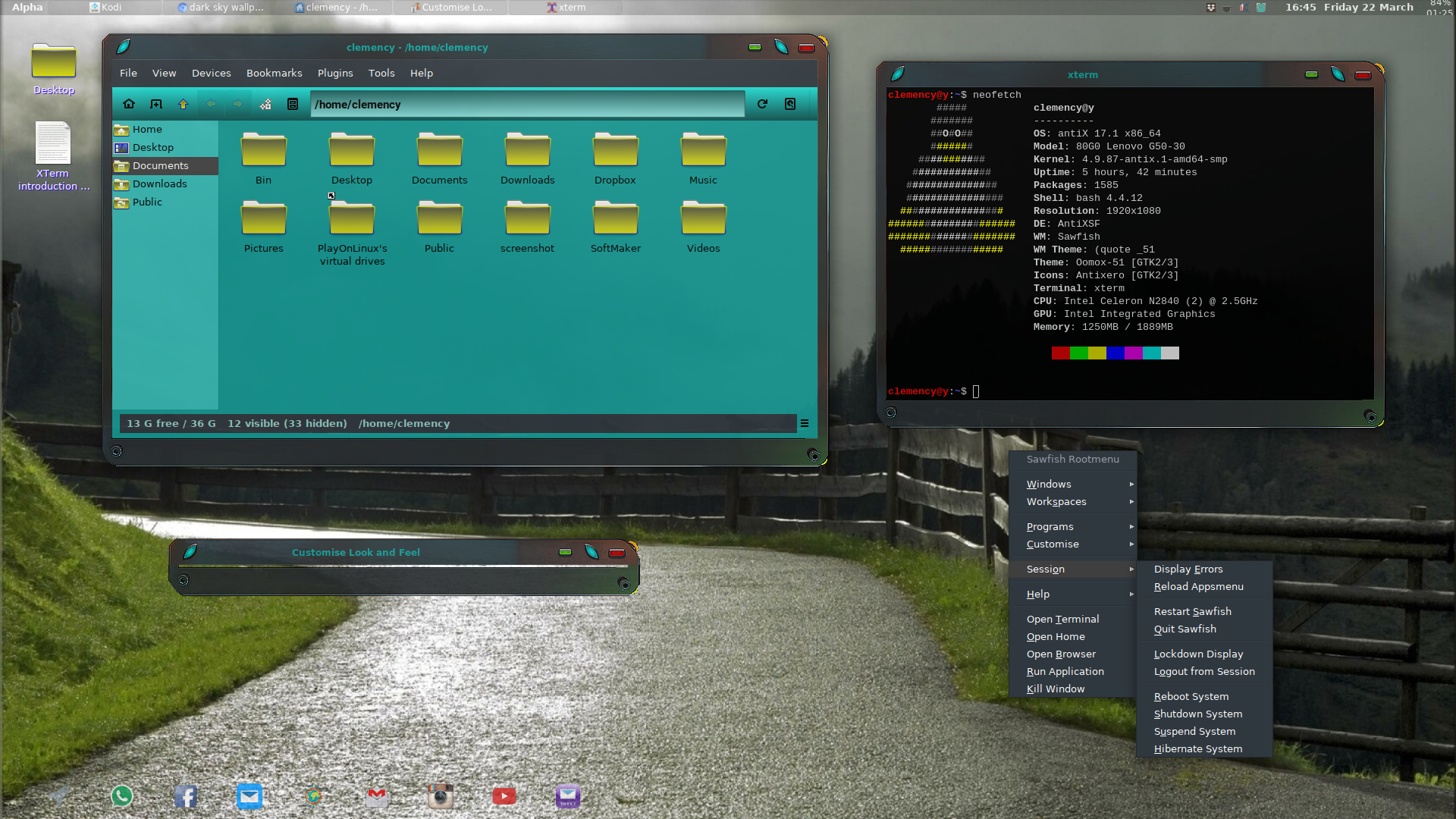Open the file manager Help menu
The height and width of the screenshot is (819, 1456).
tap(422, 73)
